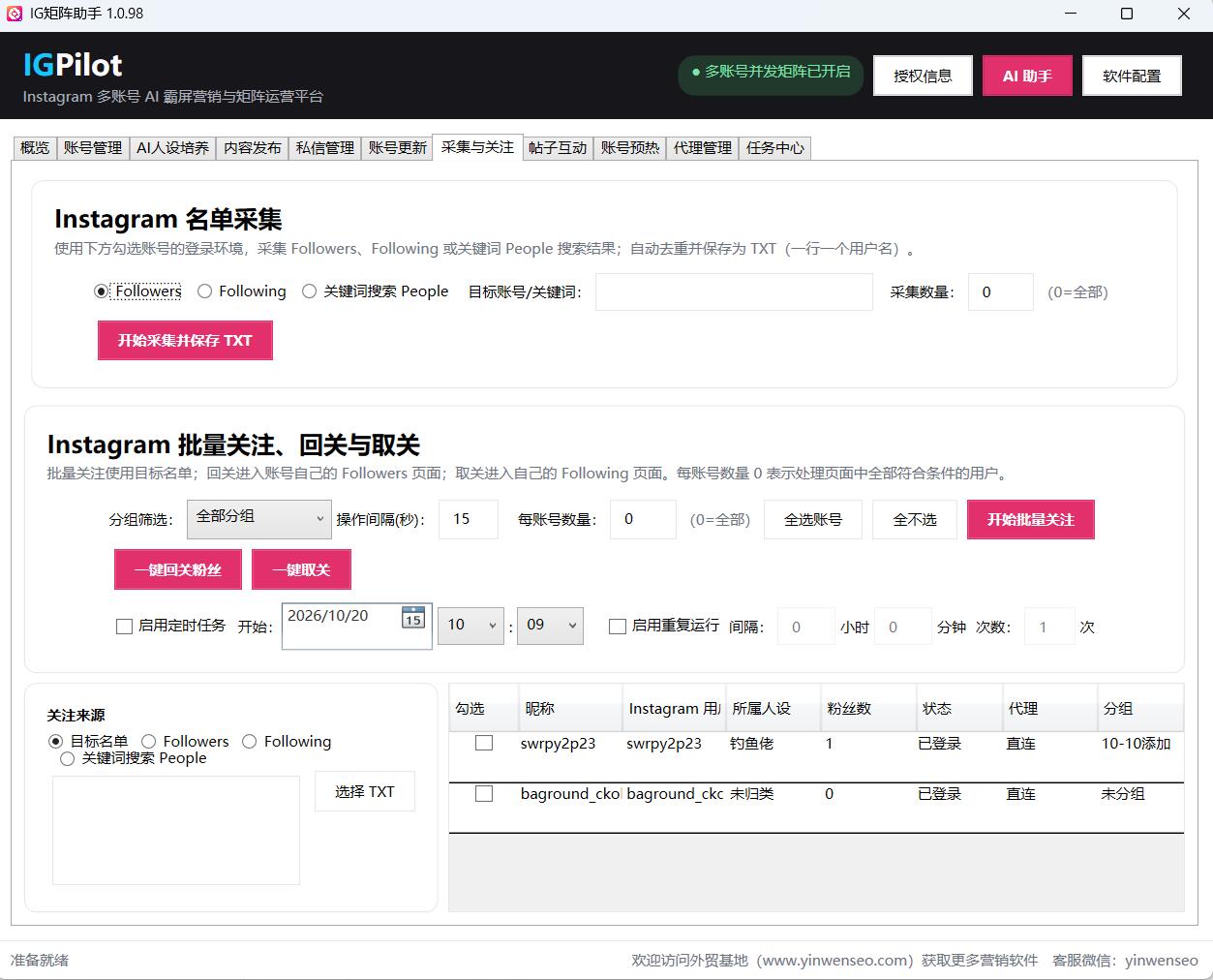The height and width of the screenshot is (980, 1213).
Task: Click the 未分组 group cell
Action: point(1123,794)
